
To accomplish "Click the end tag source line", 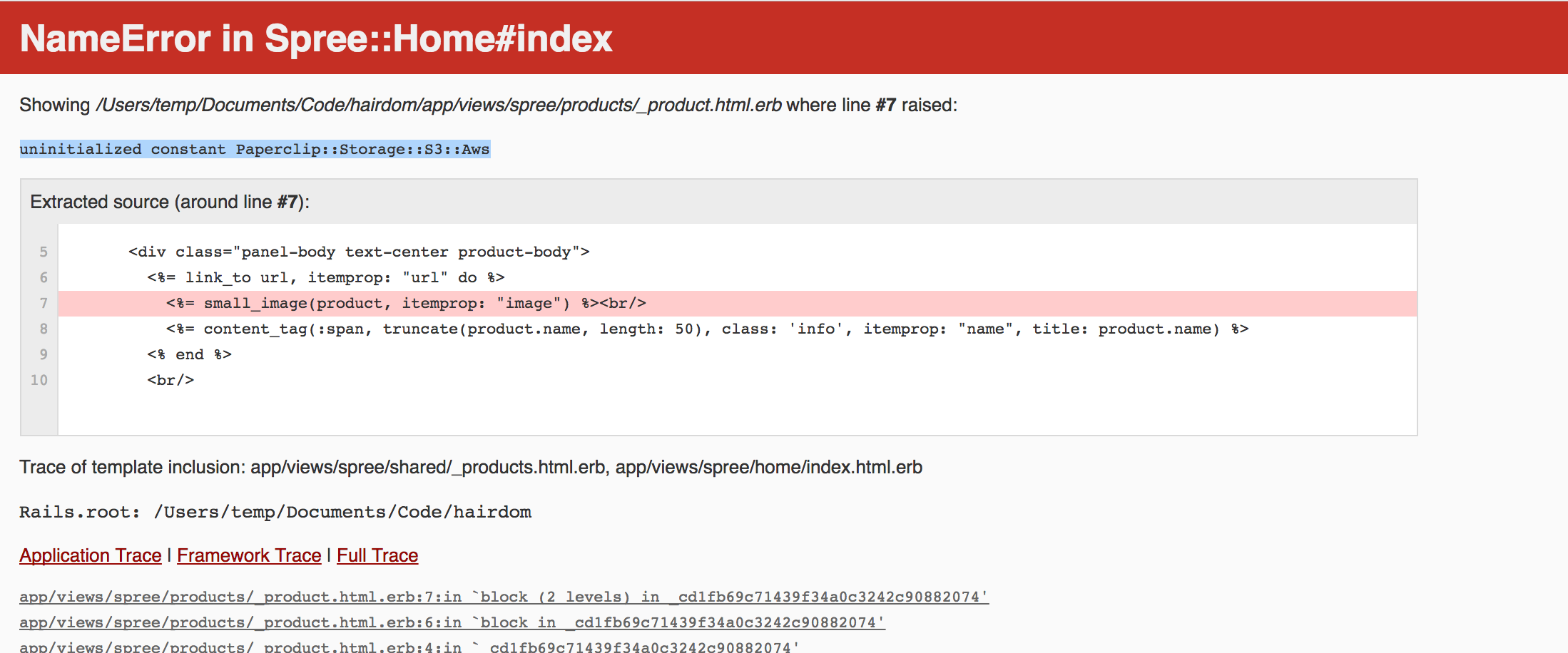I will tap(189, 354).
